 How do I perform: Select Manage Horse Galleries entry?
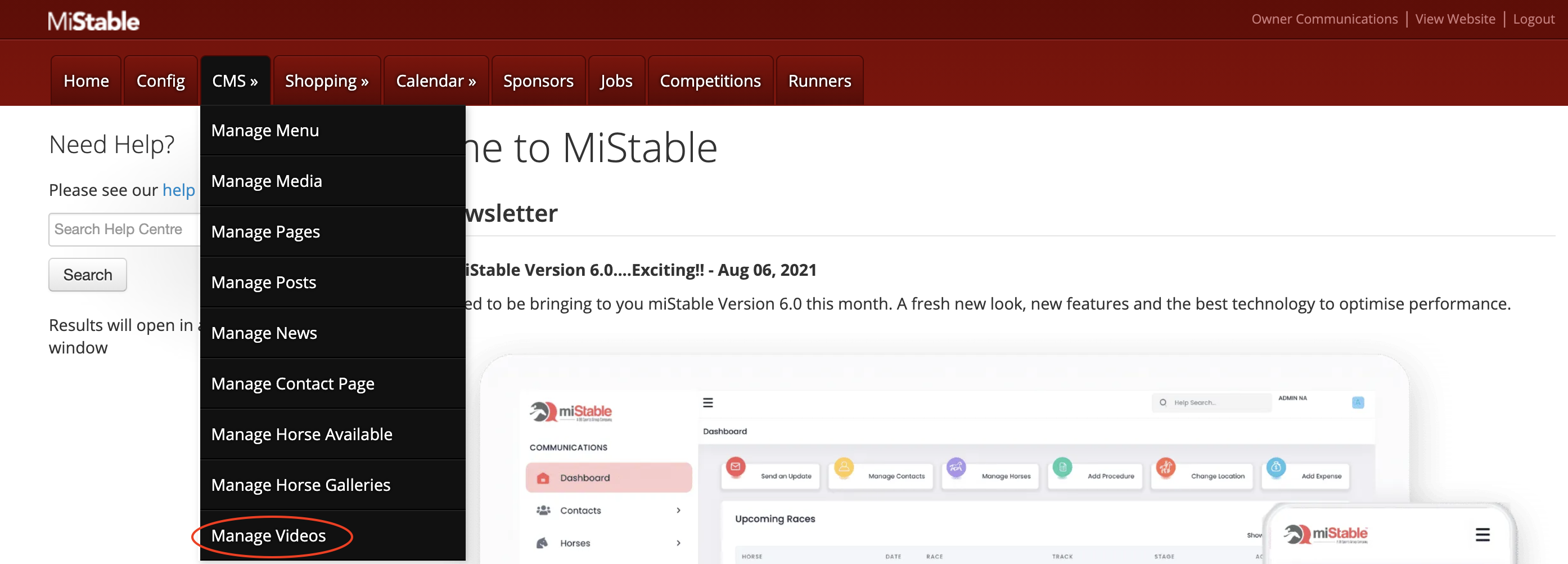(300, 485)
